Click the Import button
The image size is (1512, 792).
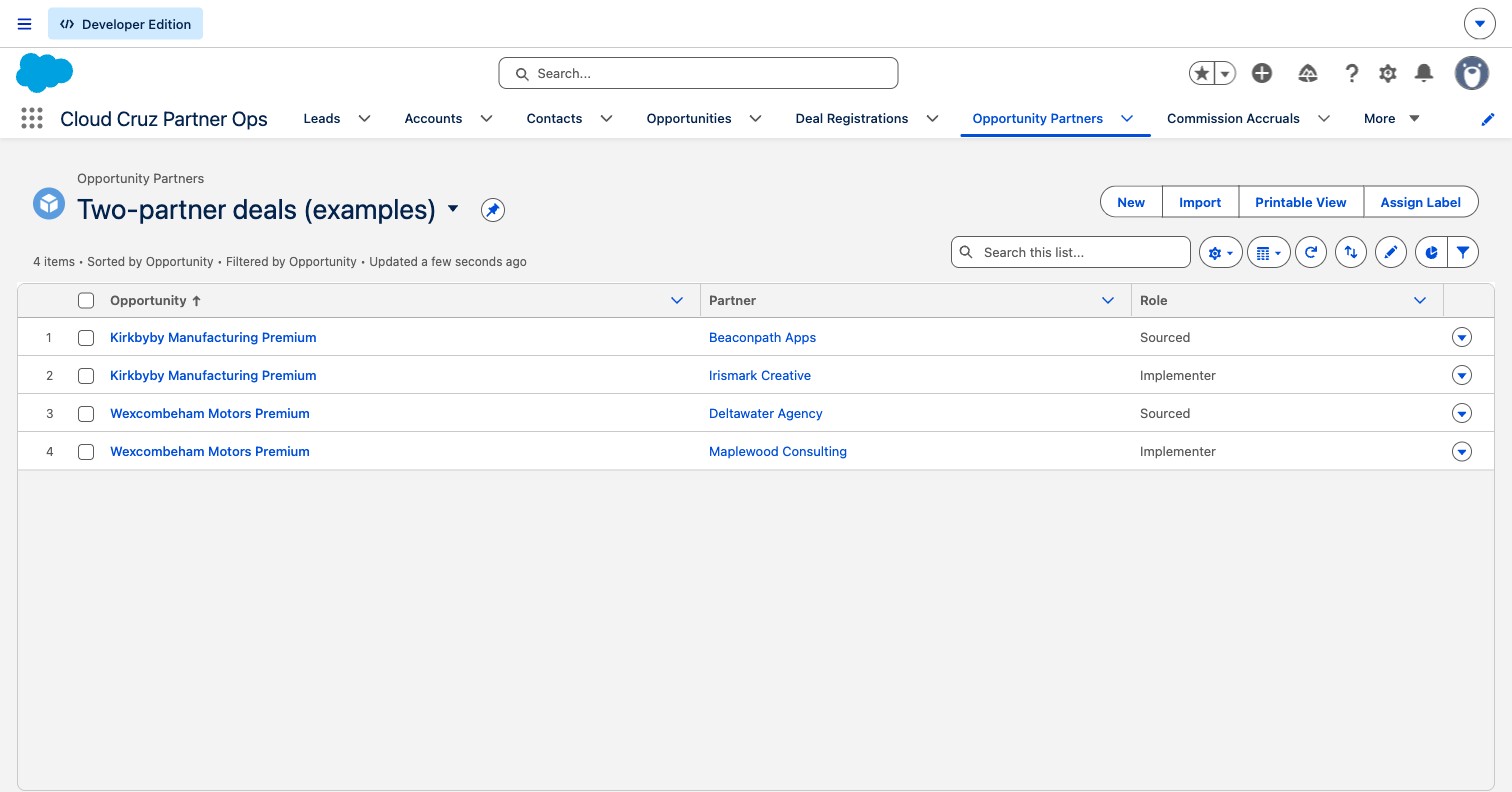pyautogui.click(x=1200, y=202)
